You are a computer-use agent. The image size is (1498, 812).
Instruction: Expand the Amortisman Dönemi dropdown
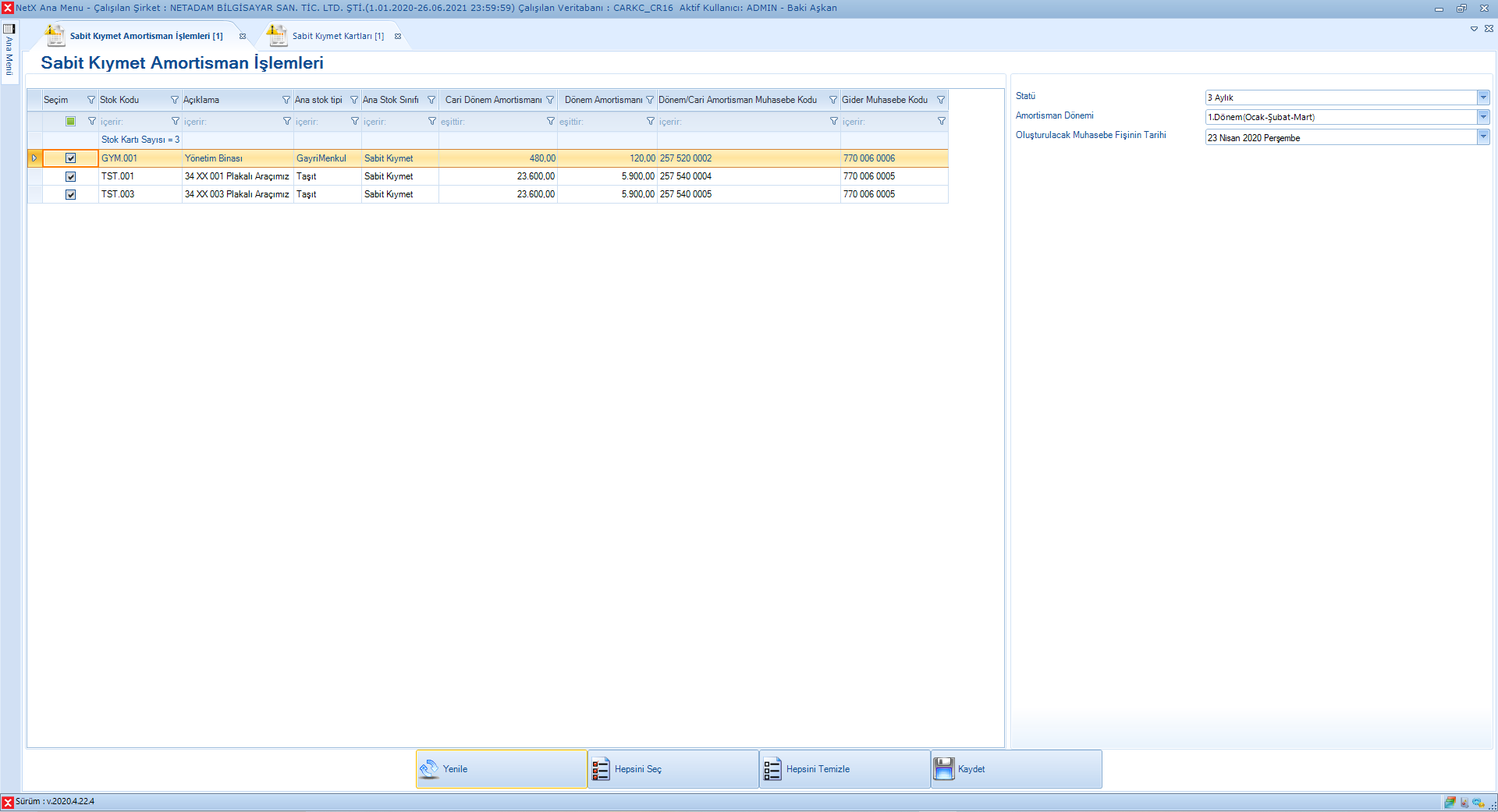pos(1483,117)
